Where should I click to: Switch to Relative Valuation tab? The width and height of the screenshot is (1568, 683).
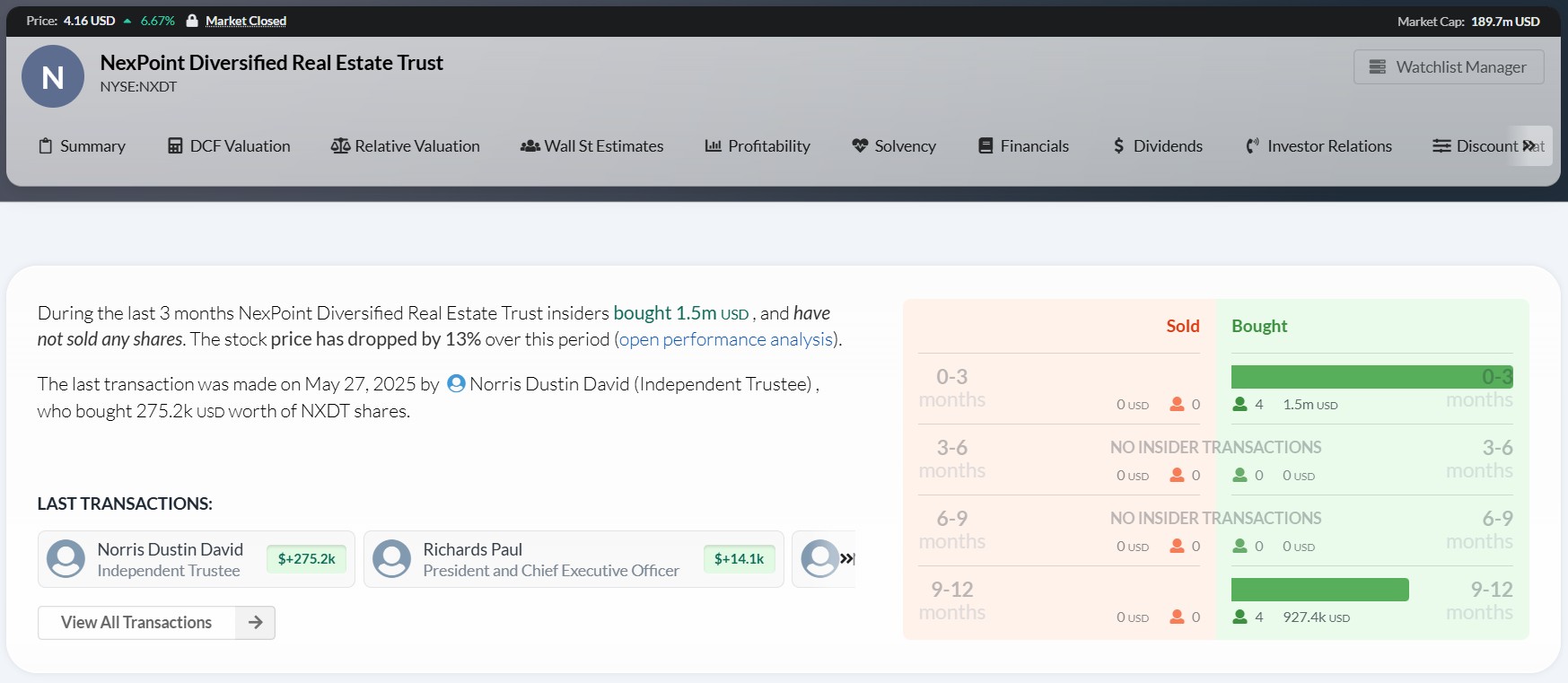(405, 146)
